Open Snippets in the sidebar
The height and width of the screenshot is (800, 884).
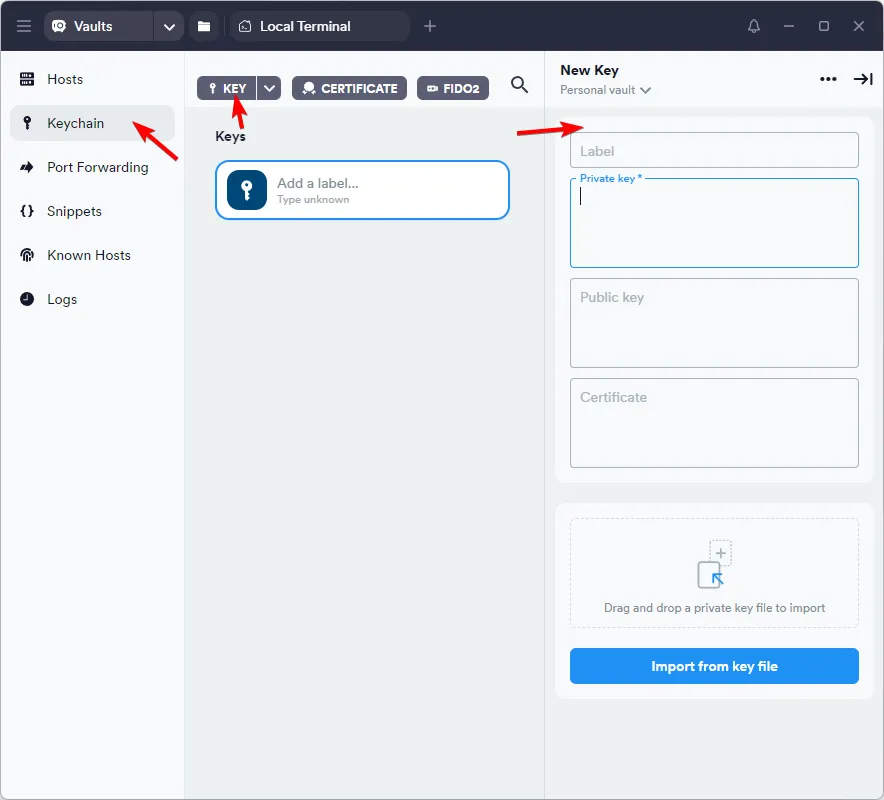pos(92,211)
